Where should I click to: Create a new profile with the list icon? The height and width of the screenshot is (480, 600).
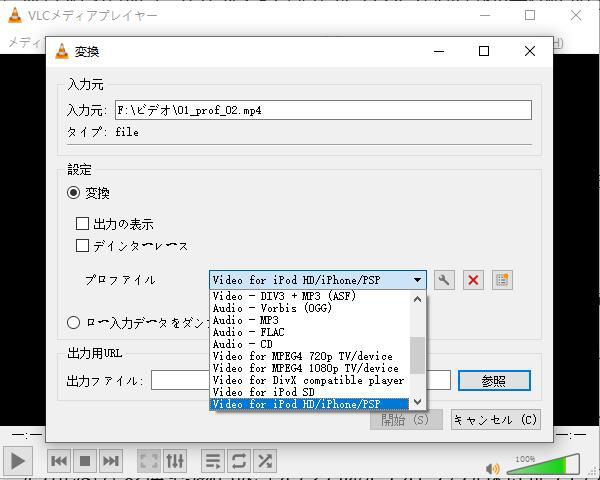coord(502,280)
